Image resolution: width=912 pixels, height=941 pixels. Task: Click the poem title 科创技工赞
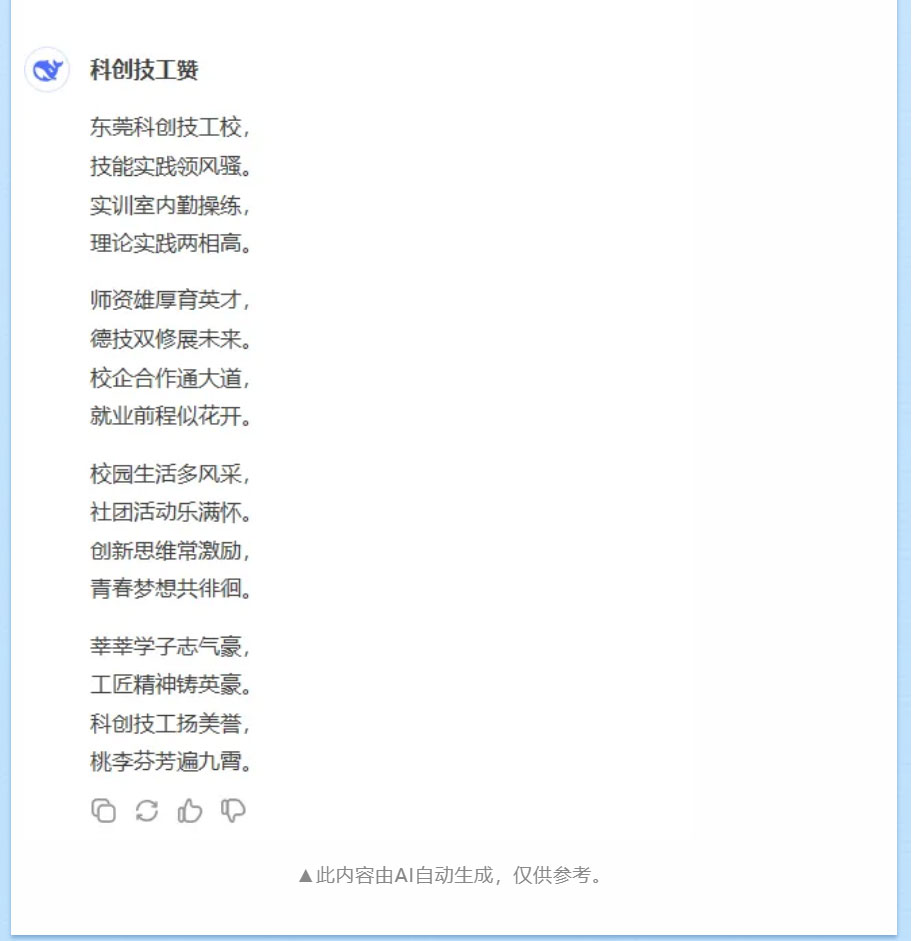pos(144,70)
